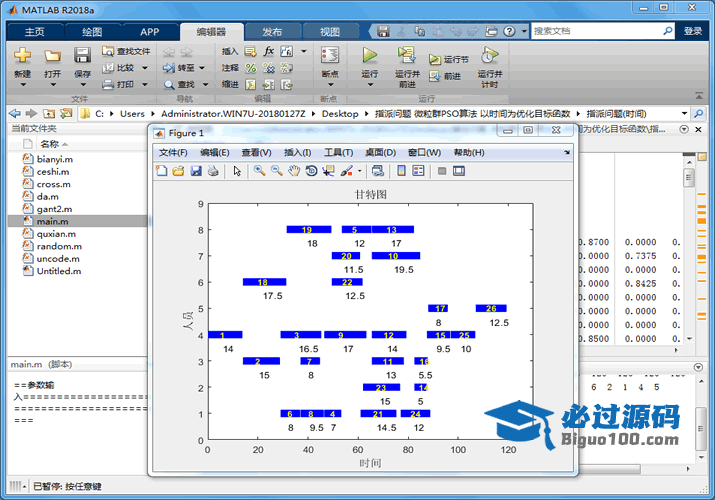Click the Browse for Folder icon

[x=66, y=113]
